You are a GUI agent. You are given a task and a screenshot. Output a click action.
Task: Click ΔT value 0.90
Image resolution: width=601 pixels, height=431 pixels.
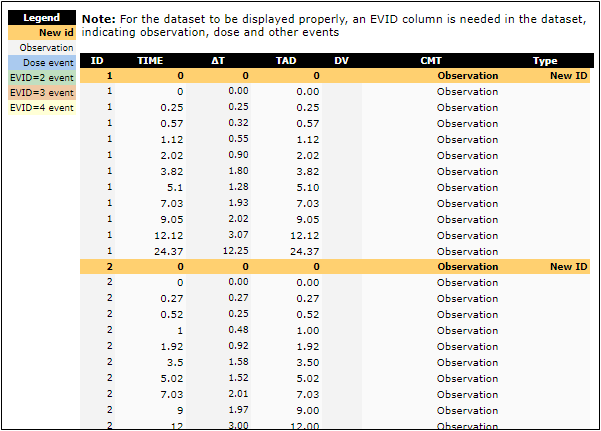pos(238,155)
